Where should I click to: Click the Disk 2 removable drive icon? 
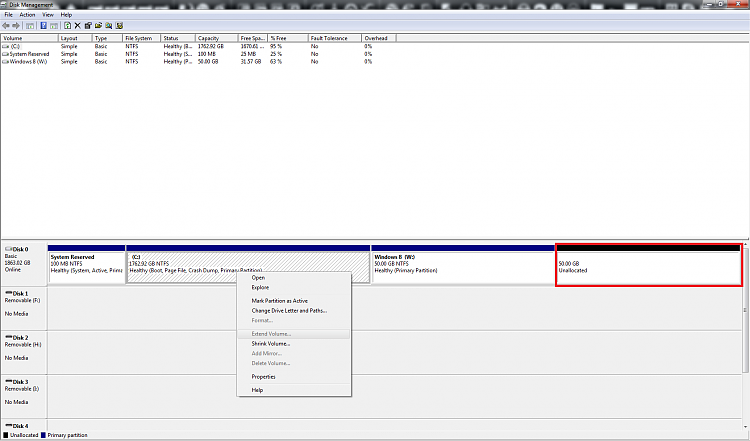pyautogui.click(x=9, y=337)
